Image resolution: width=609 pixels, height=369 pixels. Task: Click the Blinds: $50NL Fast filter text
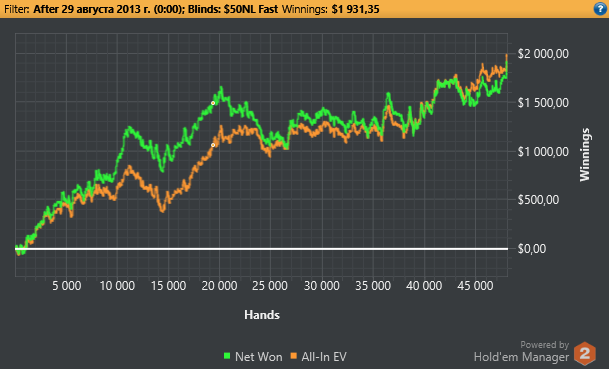233,9
